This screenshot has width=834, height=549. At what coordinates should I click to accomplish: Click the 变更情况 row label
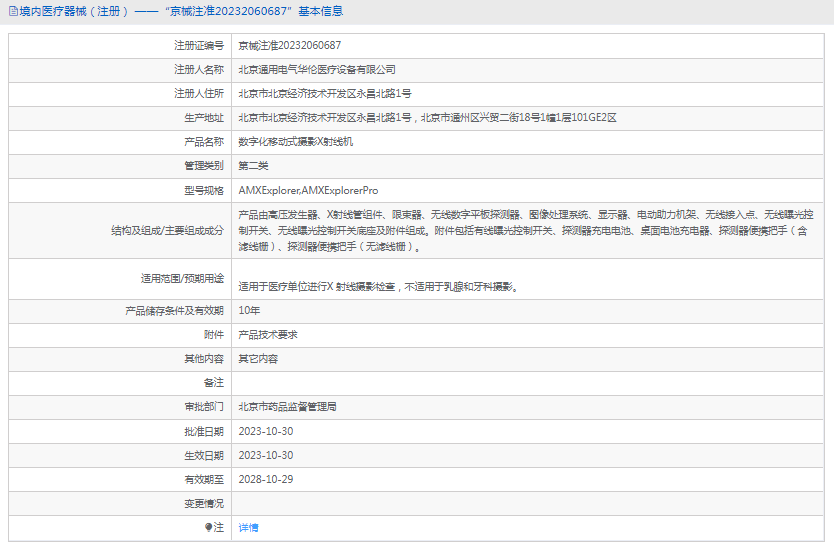click(x=204, y=503)
